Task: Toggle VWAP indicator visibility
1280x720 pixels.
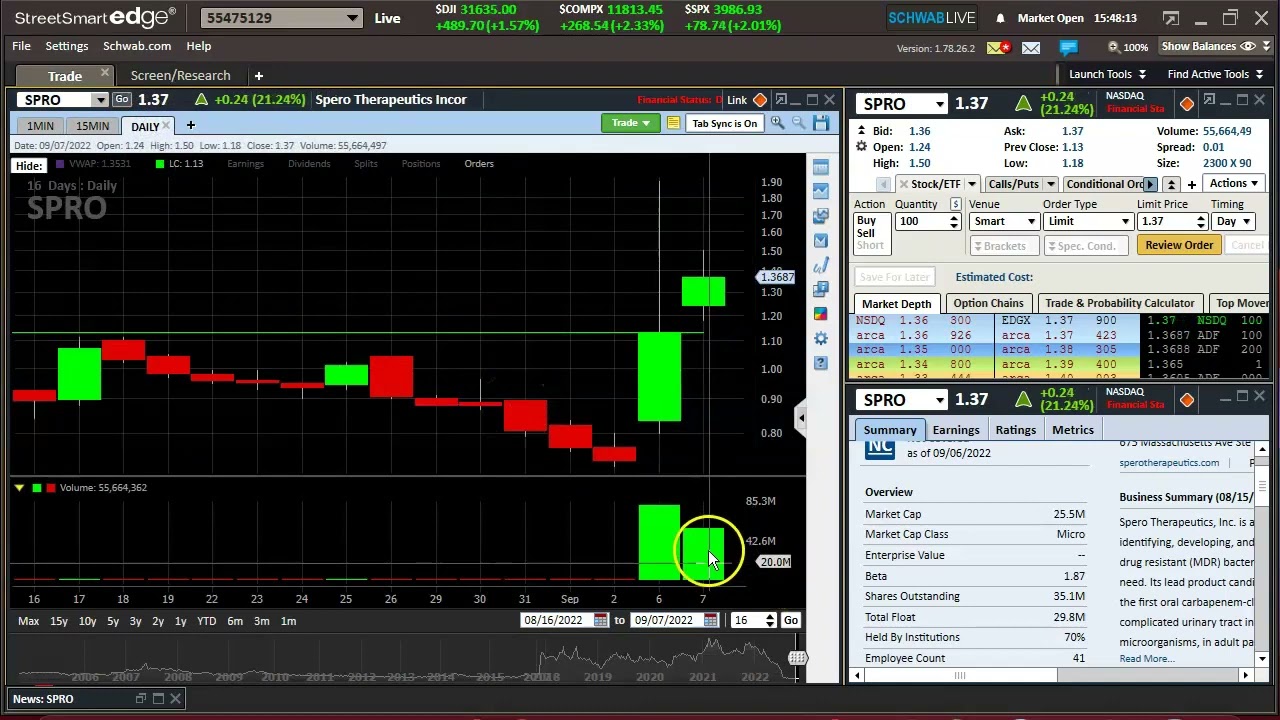Action: (95, 164)
